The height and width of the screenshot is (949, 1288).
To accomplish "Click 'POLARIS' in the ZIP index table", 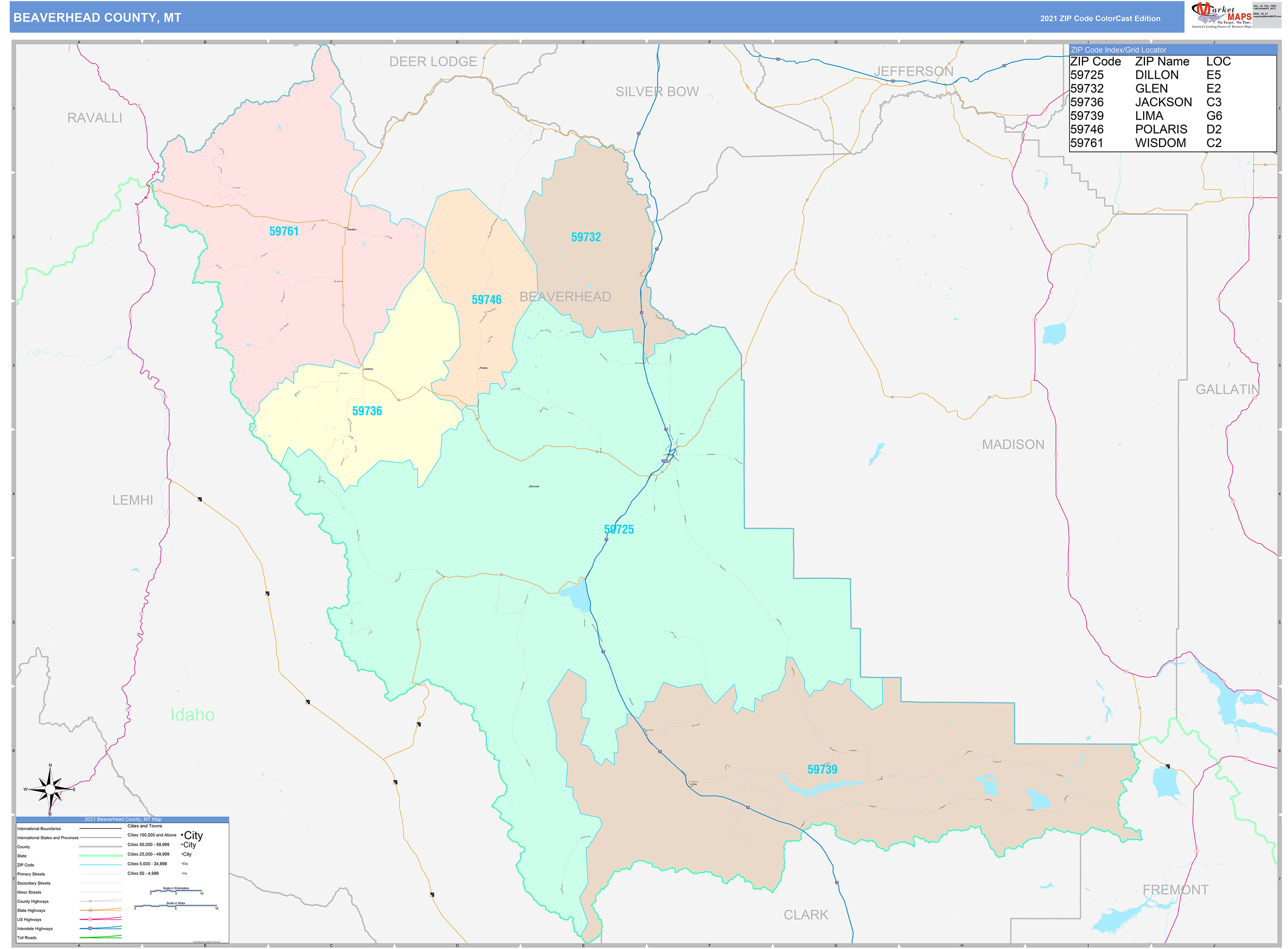I will [x=1161, y=129].
